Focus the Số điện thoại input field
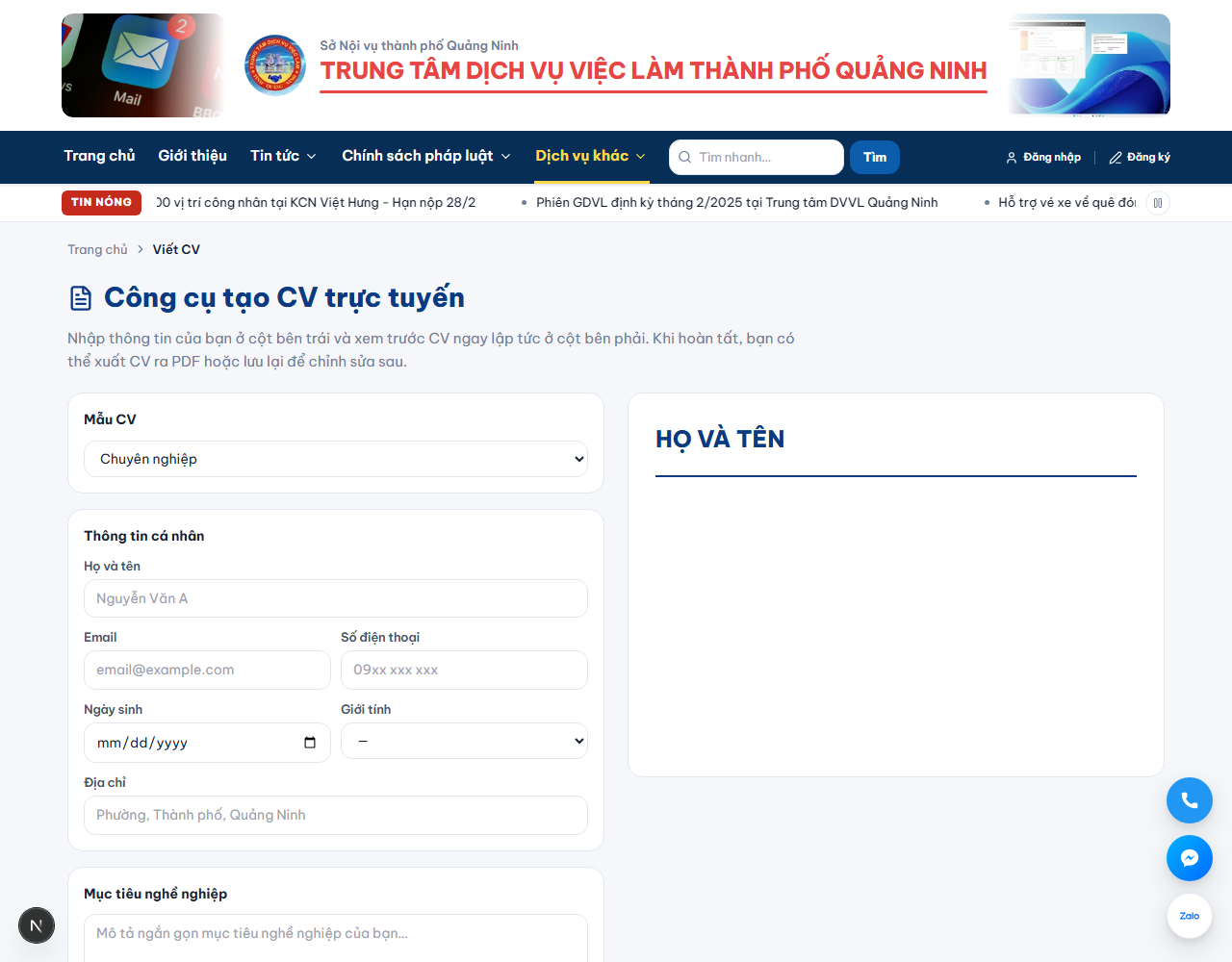The image size is (1232, 962). 464,670
